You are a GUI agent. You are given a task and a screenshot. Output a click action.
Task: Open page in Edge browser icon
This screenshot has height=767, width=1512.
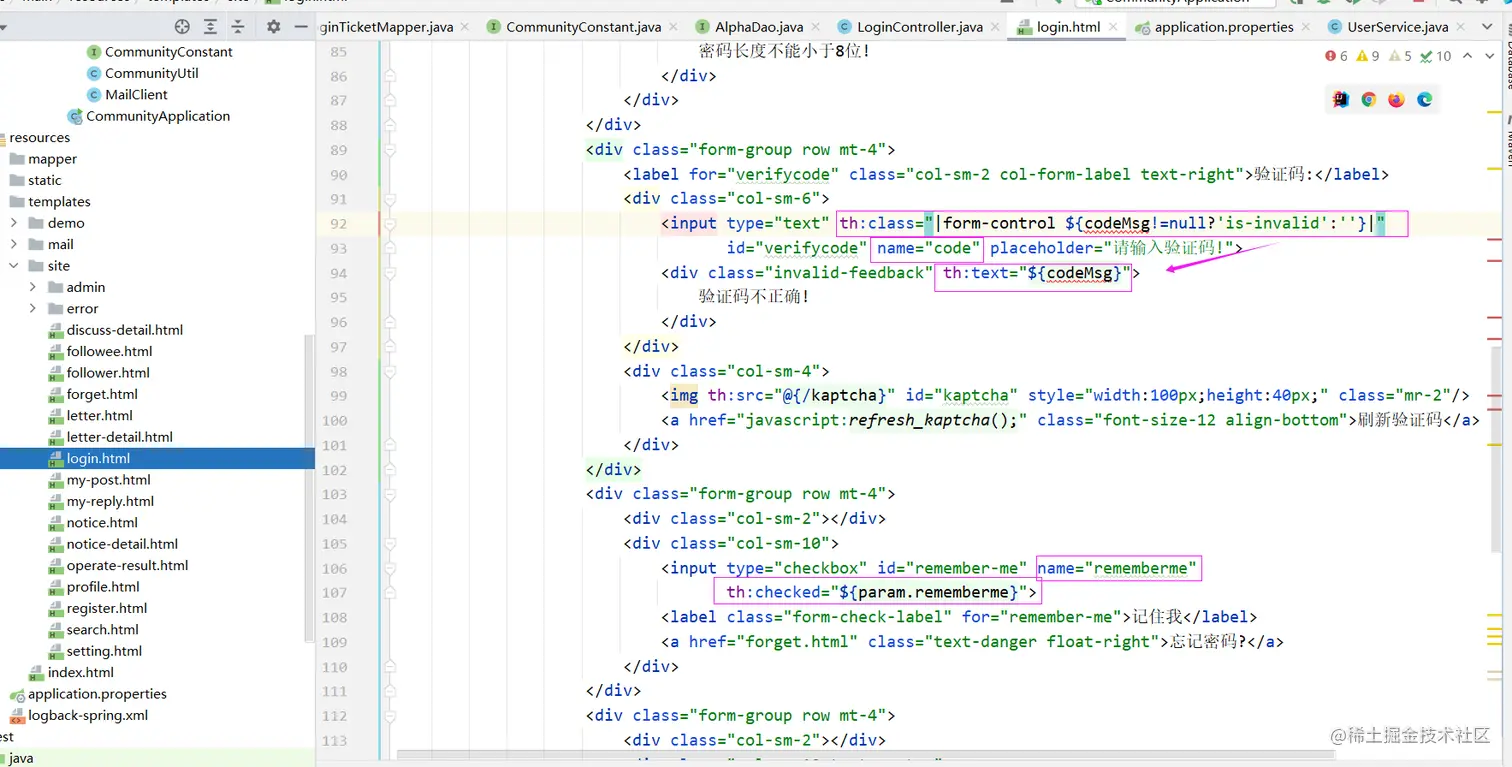coord(1425,99)
